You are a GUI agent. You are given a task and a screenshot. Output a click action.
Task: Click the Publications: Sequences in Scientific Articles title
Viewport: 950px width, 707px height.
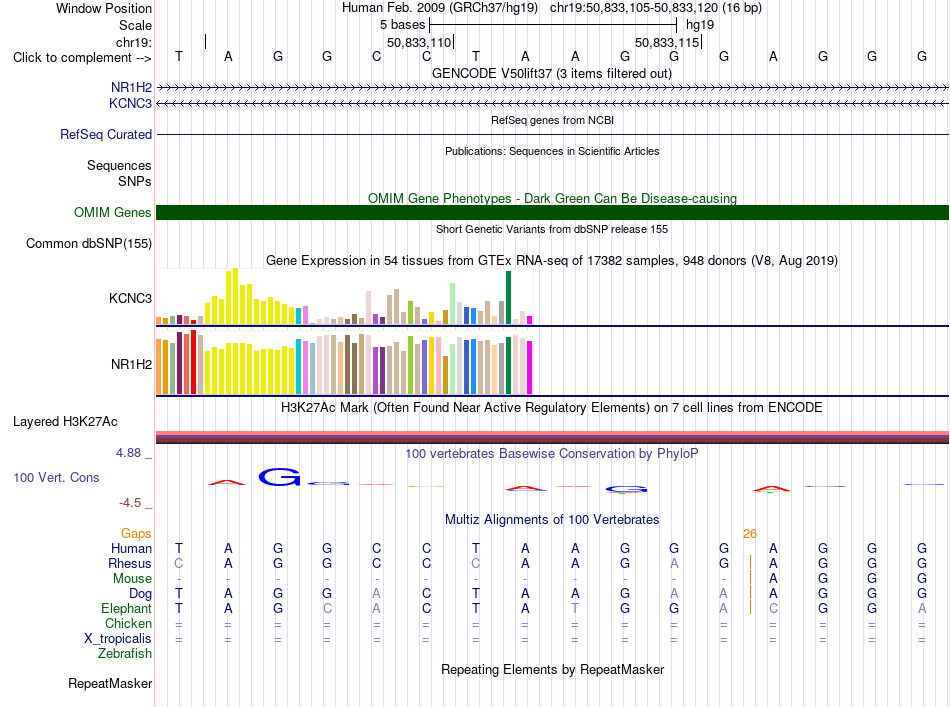click(x=552, y=151)
